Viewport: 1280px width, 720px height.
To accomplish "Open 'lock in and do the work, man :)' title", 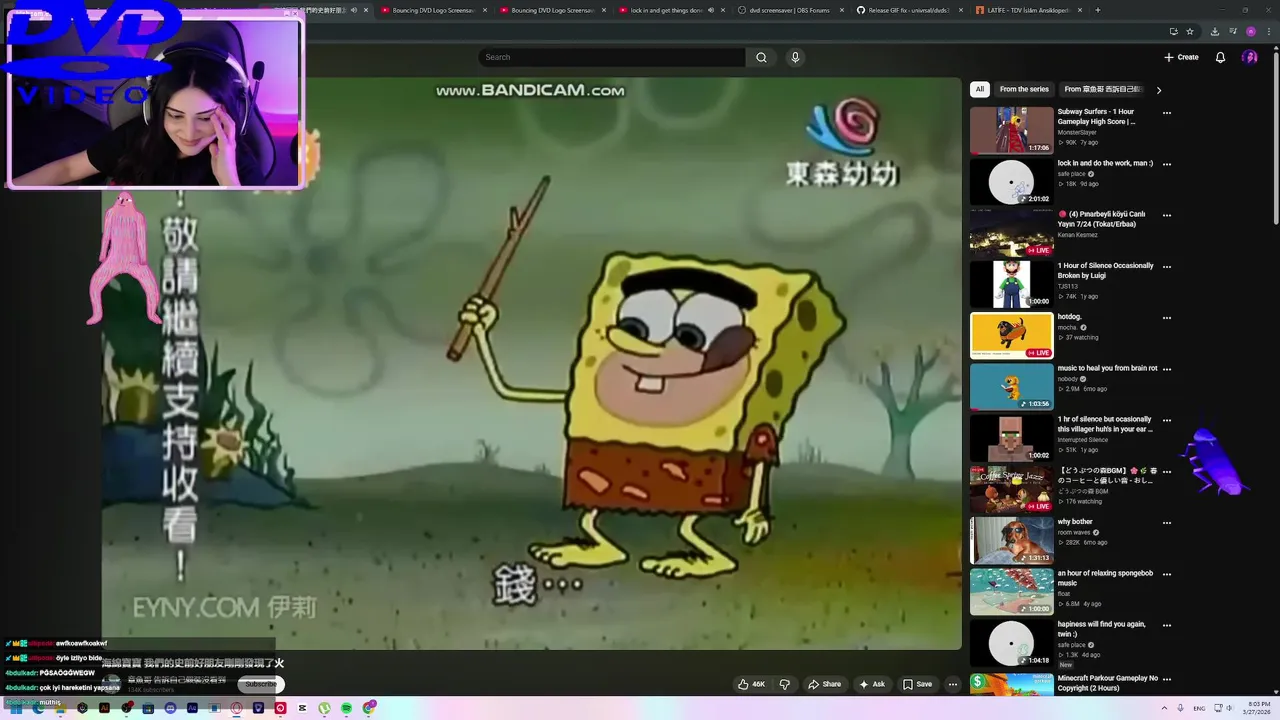I will point(1105,163).
